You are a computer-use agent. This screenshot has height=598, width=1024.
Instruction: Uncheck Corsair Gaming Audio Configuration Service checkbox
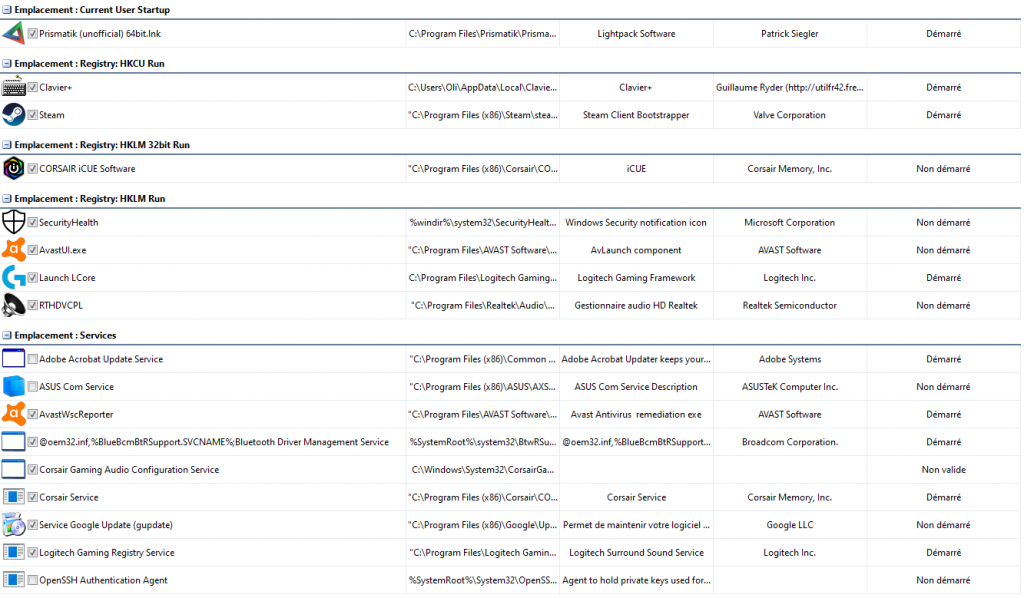coord(33,469)
